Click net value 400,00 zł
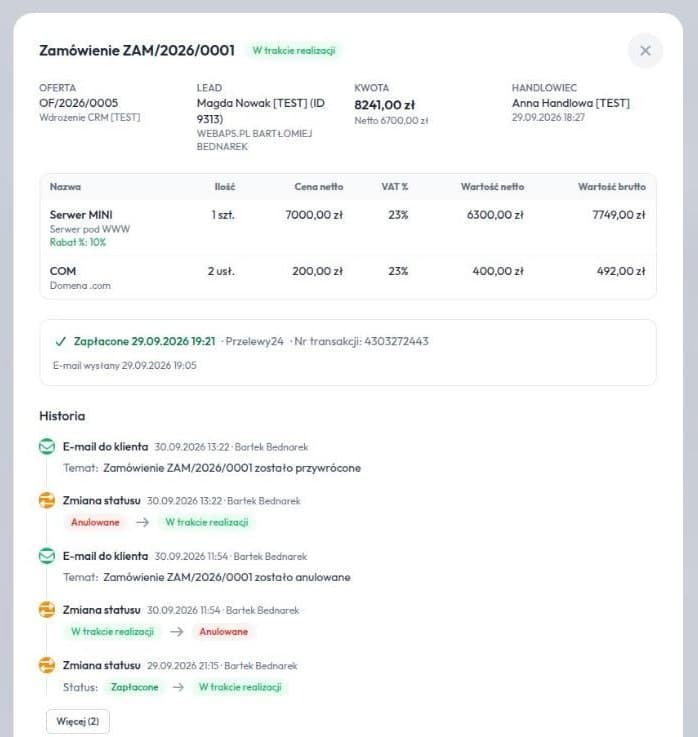Image resolution: width=698 pixels, height=737 pixels. (x=498, y=271)
